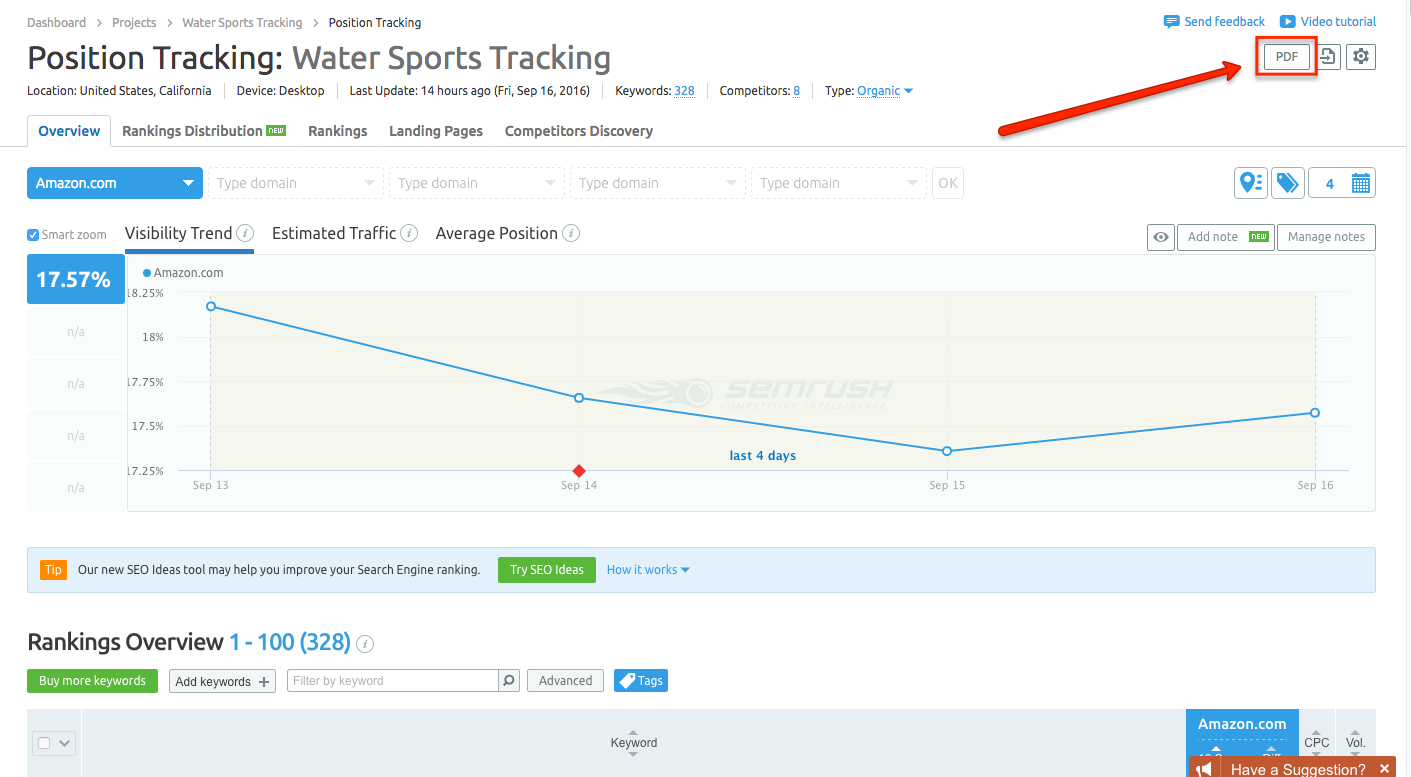The height and width of the screenshot is (777, 1411).
Task: Uncheck the Smart zoom checkbox
Action: (x=31, y=234)
